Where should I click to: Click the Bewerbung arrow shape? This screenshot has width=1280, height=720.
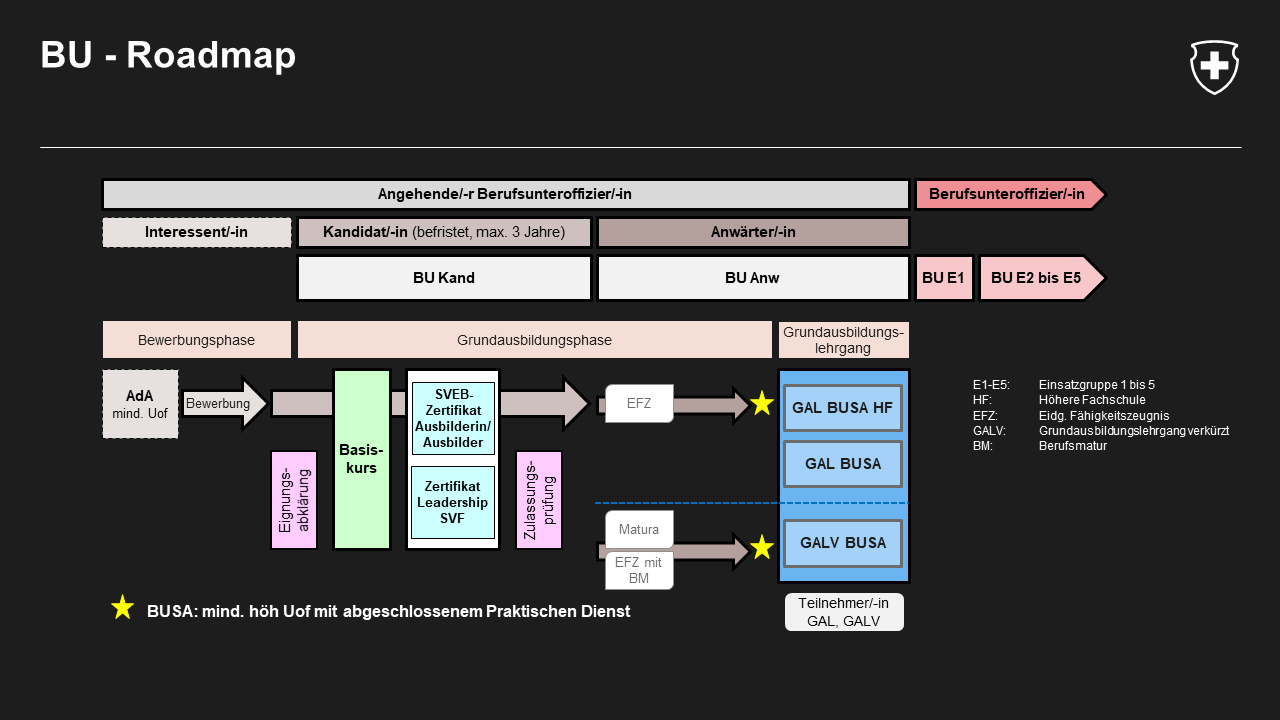click(x=224, y=404)
